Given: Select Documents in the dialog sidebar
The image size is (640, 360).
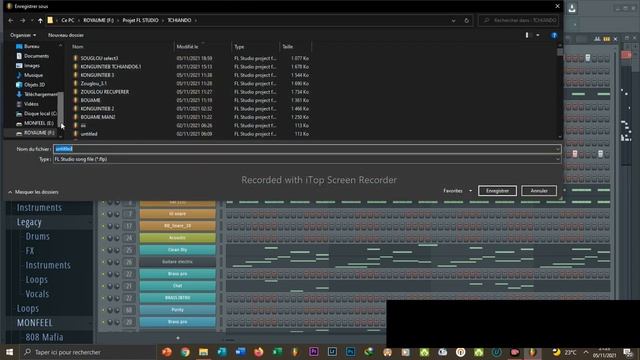Looking at the screenshot, I should tap(36, 56).
